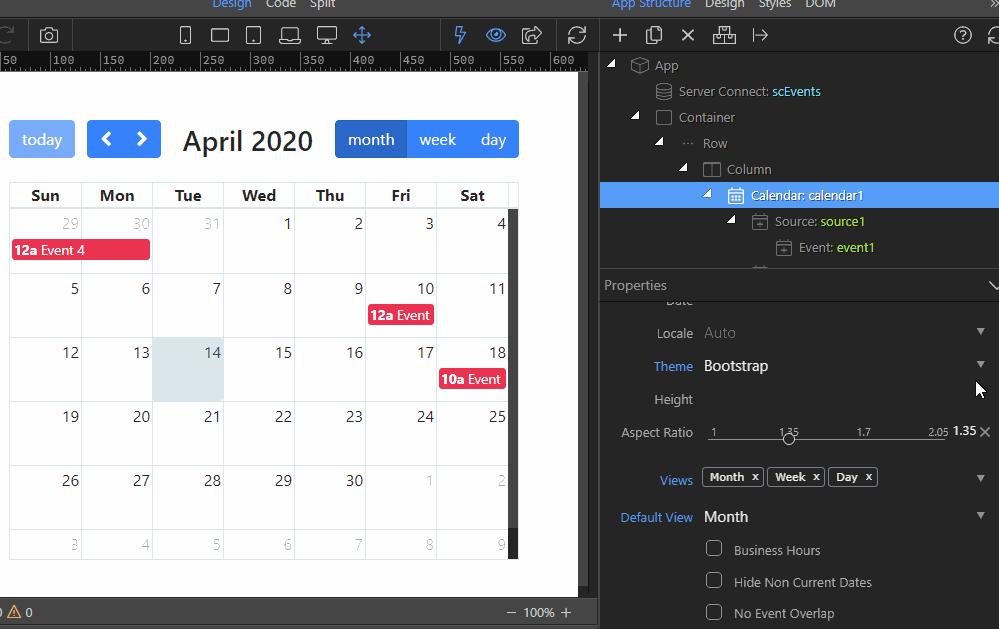Screen dimensions: 999x629
Task: Go to previous month arrow
Action: click(x=106, y=139)
